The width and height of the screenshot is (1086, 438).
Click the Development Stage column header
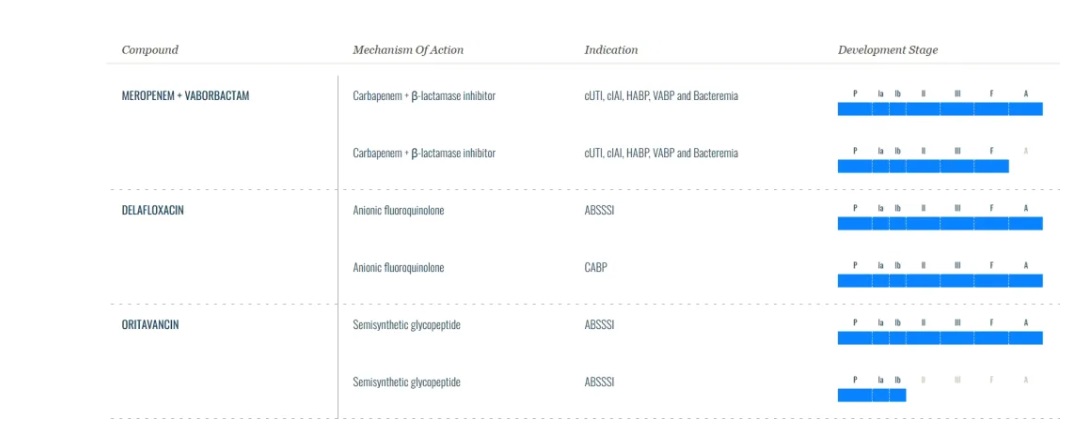tap(888, 50)
